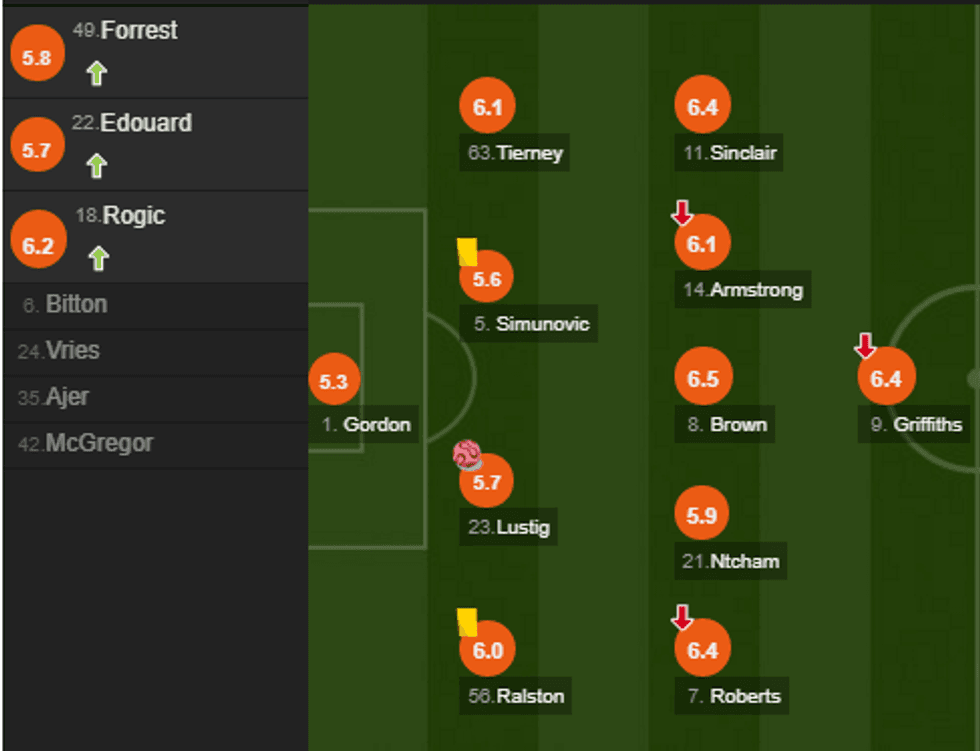Click Ralston's yellow card icon
Screen dimensions: 980x751
pyautogui.click(x=467, y=621)
